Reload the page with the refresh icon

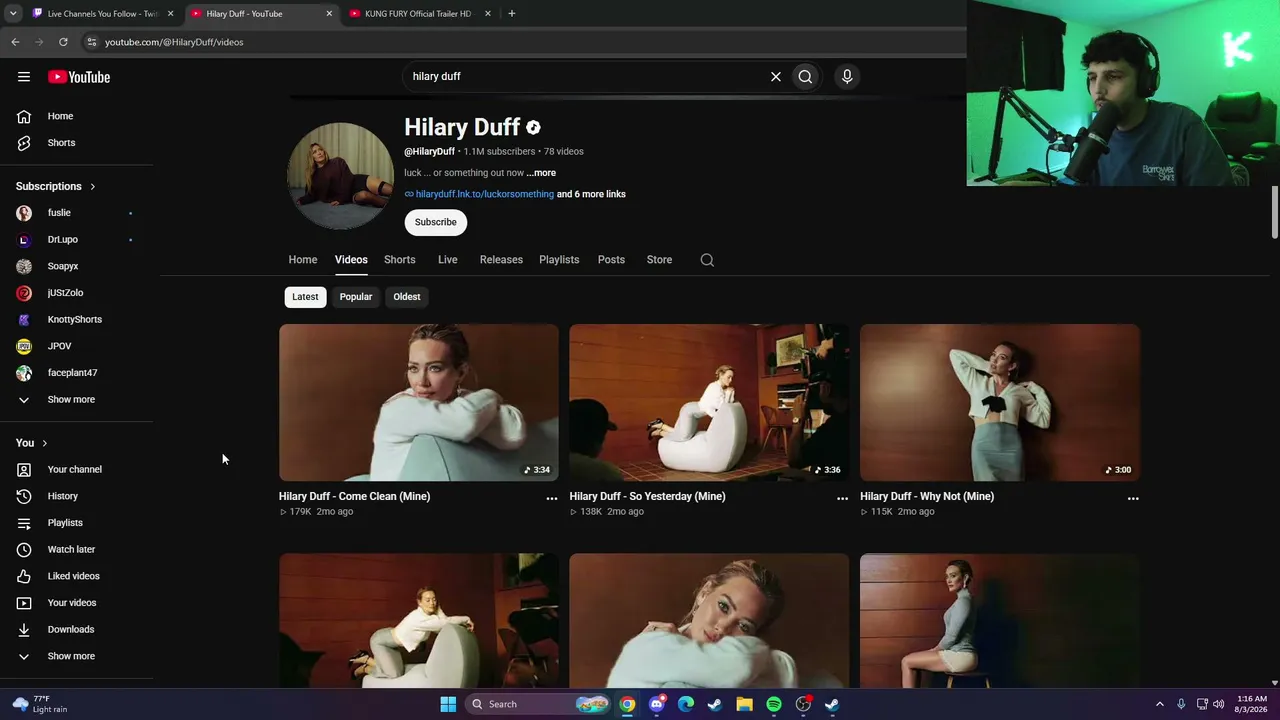click(63, 42)
